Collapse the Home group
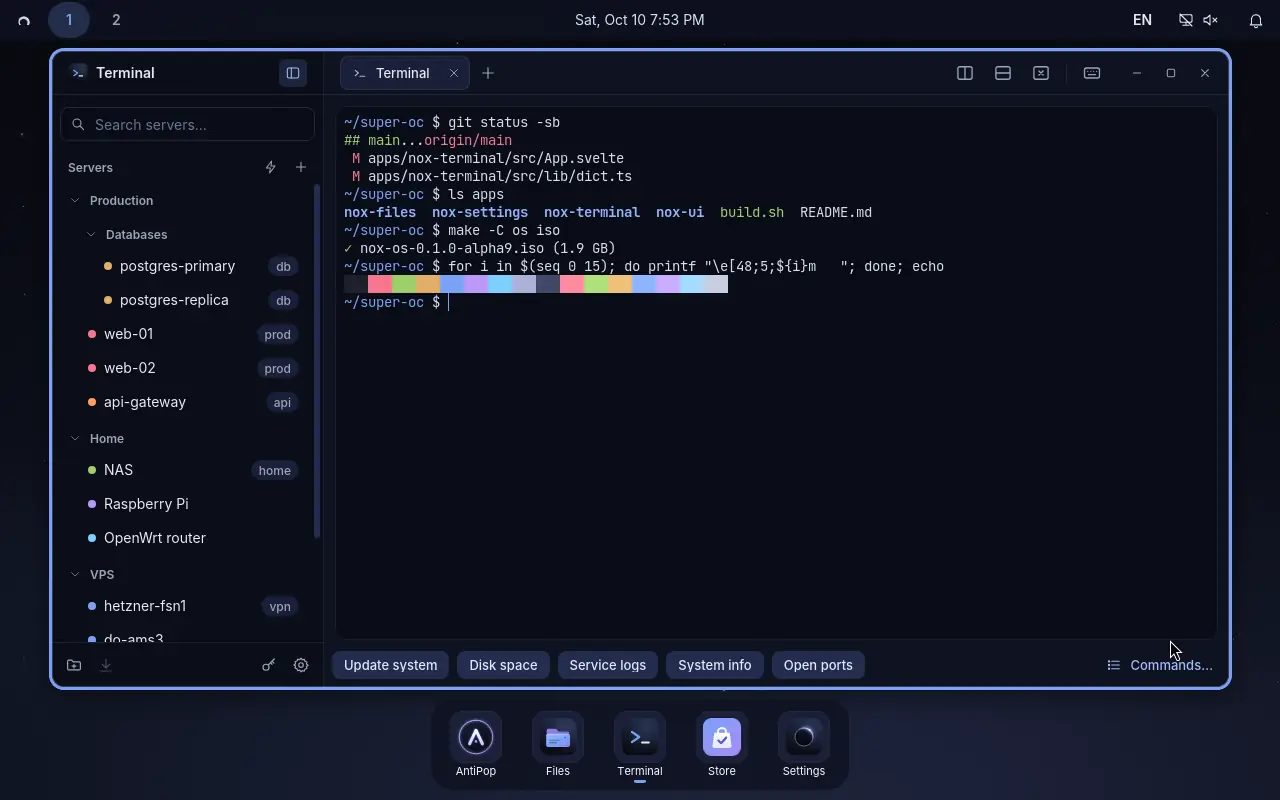The height and width of the screenshot is (800, 1280). point(75,439)
